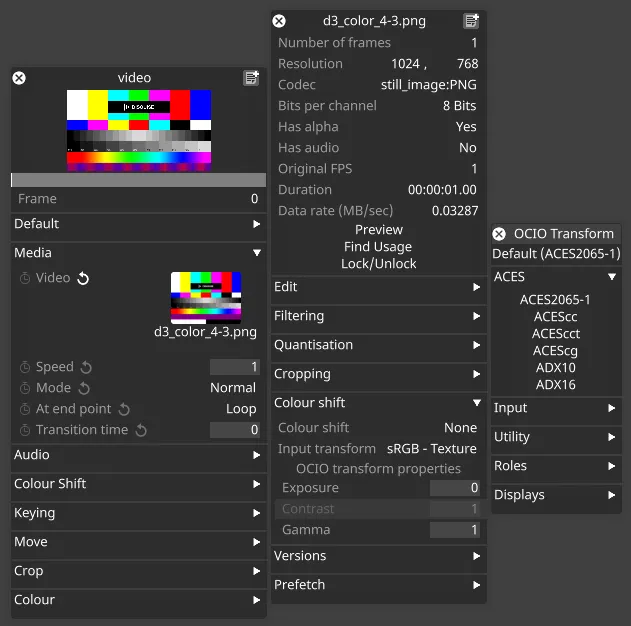Image resolution: width=631 pixels, height=626 pixels.
Task: Expand the Edit section
Action: (379, 287)
